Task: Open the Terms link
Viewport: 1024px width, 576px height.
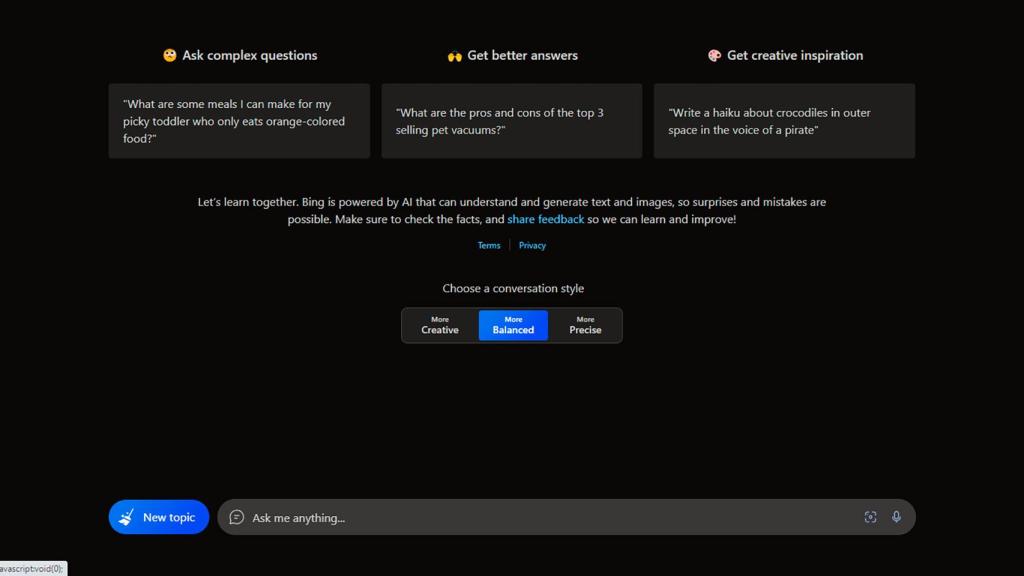Action: pos(488,246)
